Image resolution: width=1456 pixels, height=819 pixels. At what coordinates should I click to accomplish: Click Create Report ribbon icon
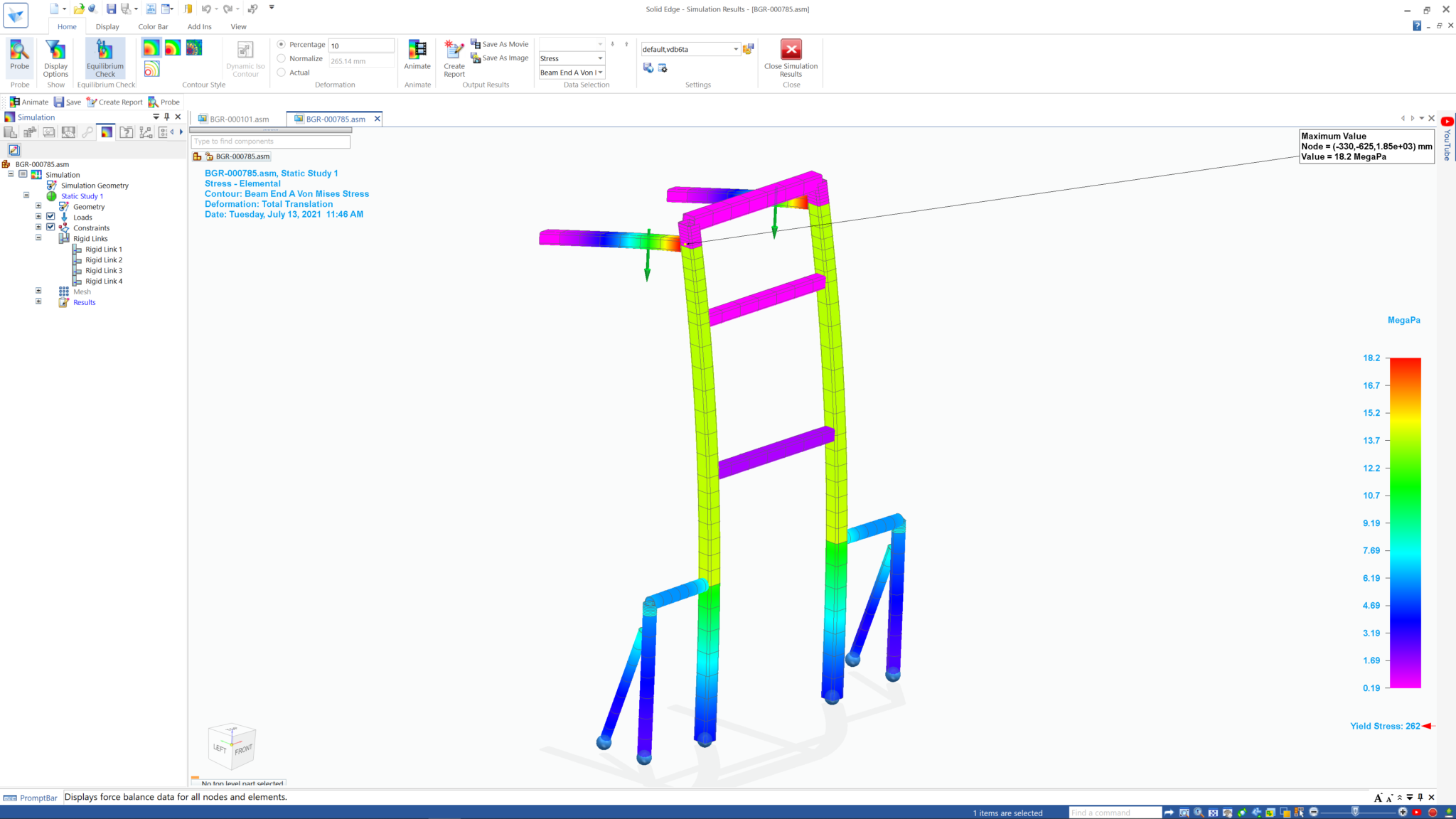tap(454, 50)
